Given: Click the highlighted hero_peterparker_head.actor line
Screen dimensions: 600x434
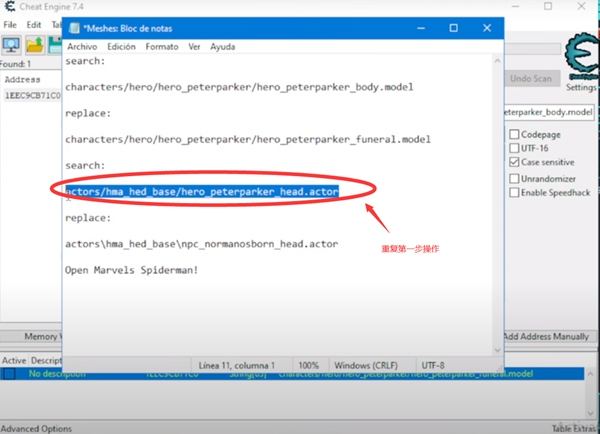Looking at the screenshot, I should (x=202, y=191).
